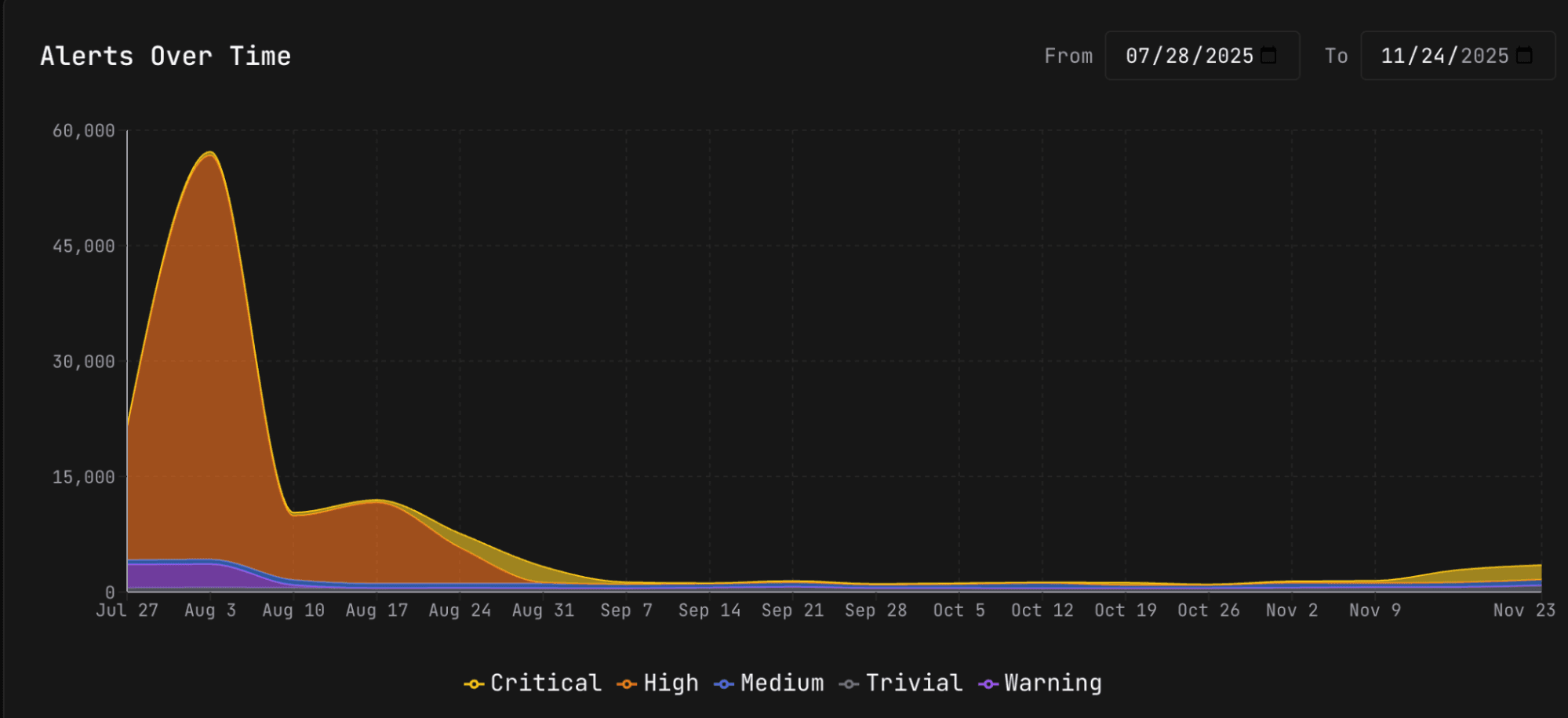
Task: Toggle the Medium series legend label
Action: (x=782, y=683)
